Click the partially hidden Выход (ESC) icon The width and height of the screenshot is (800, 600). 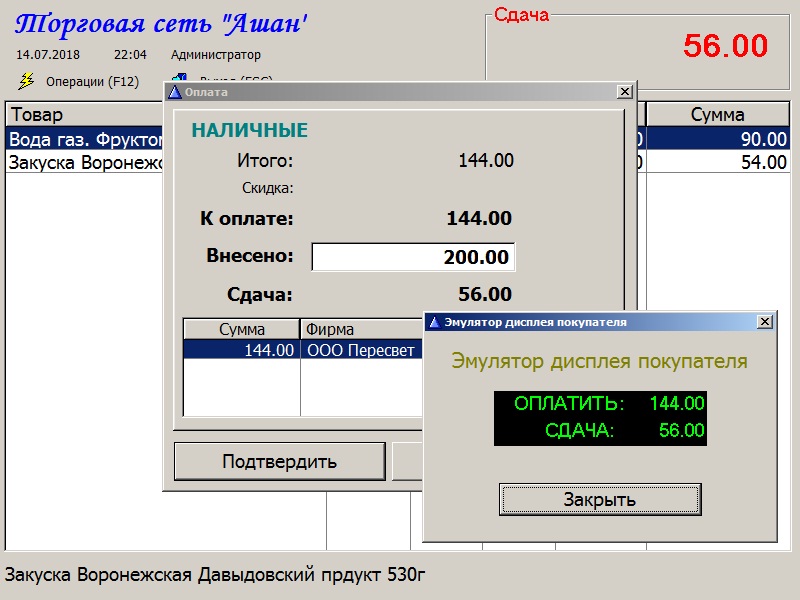179,77
